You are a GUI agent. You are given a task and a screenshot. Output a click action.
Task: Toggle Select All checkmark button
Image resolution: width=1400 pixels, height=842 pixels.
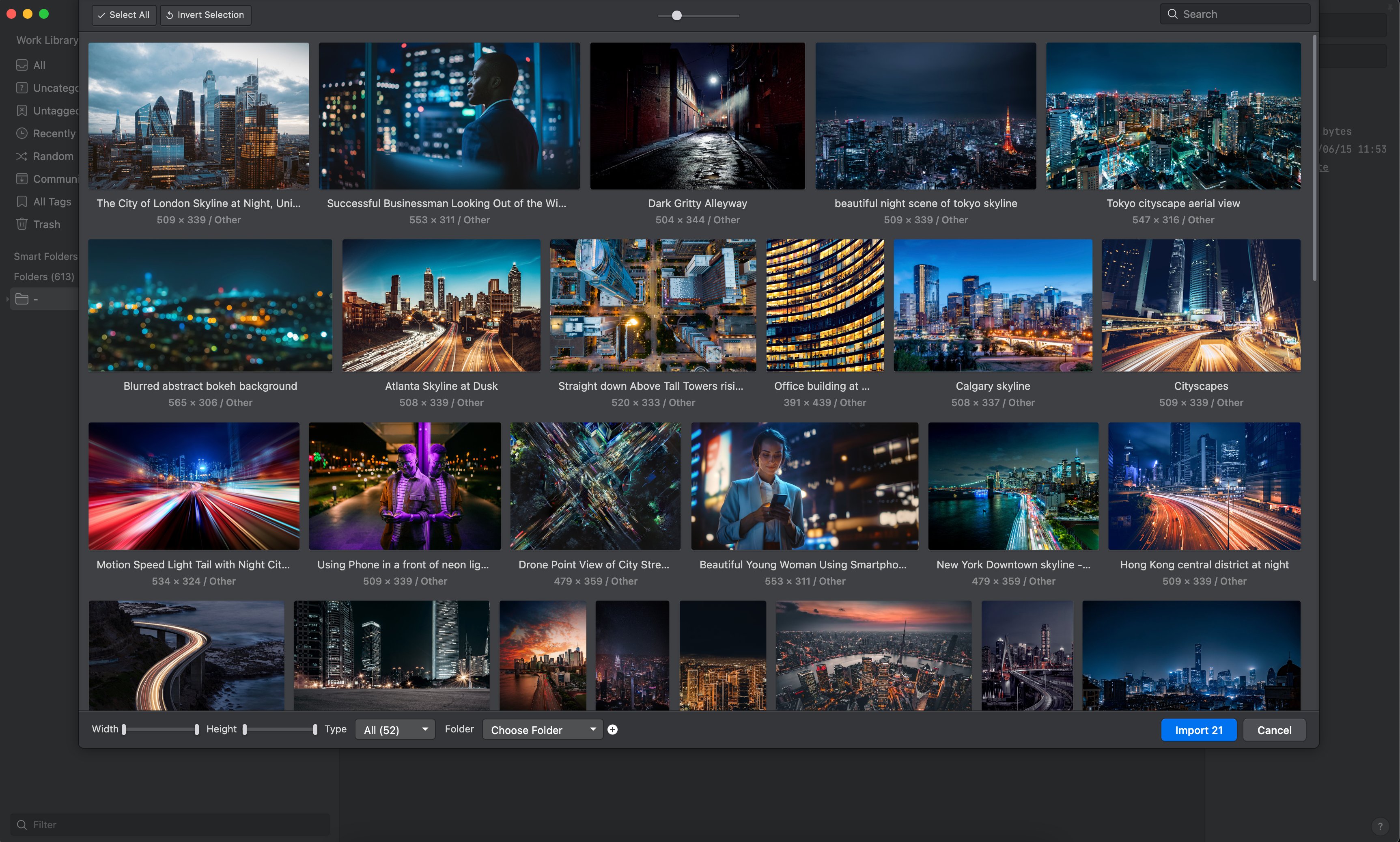[124, 15]
